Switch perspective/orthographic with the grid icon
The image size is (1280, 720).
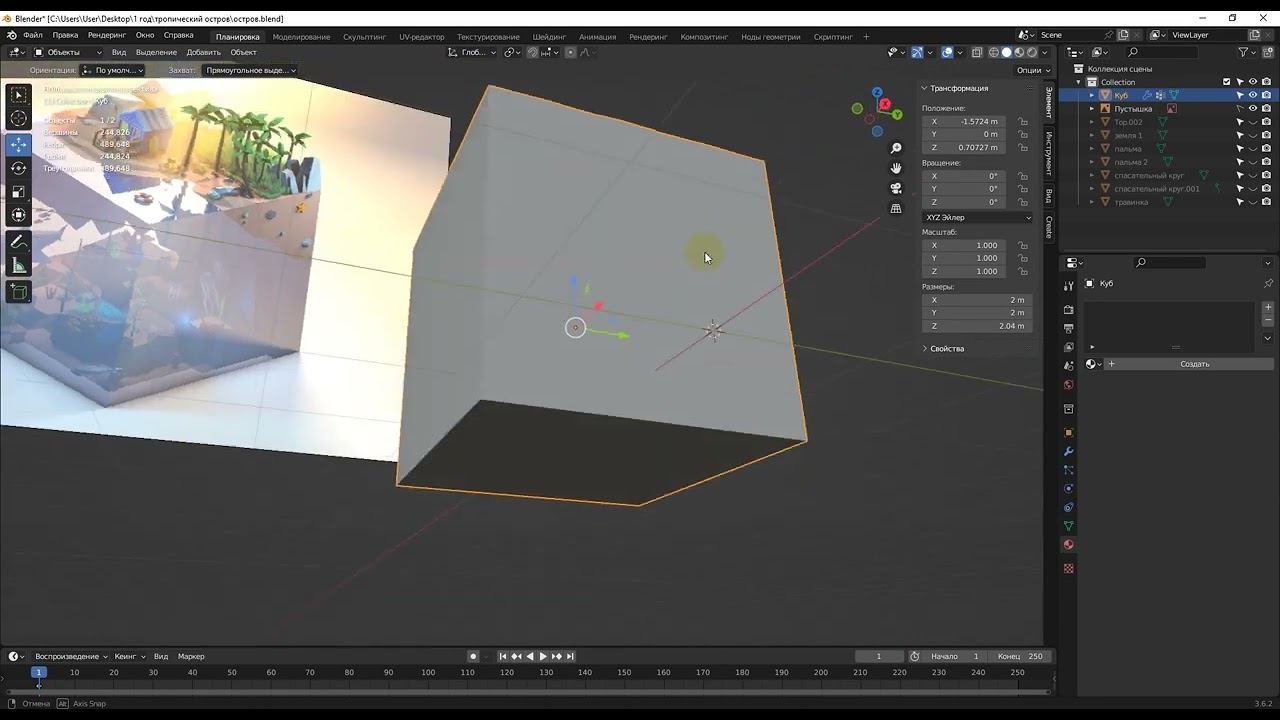[x=896, y=208]
